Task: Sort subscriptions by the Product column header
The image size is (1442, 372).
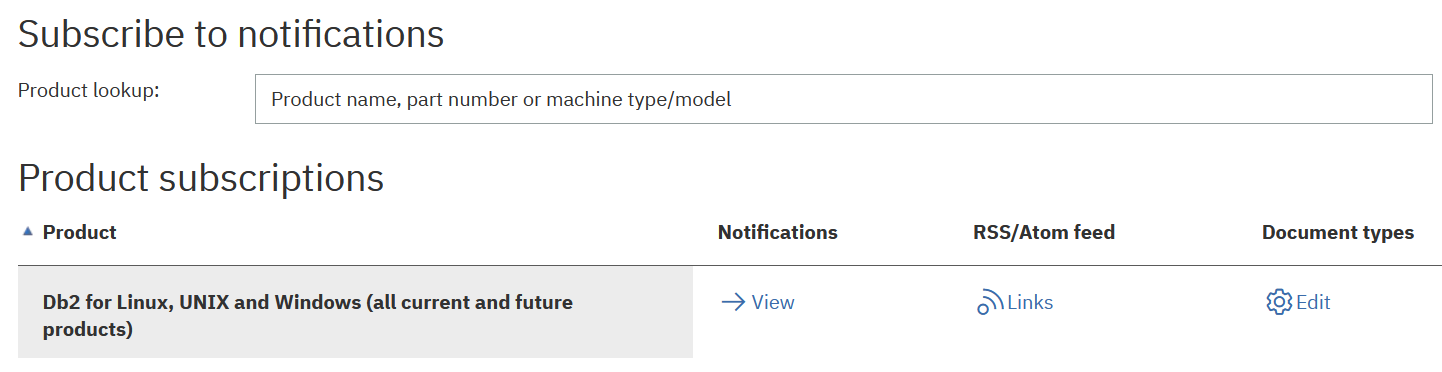Action: pos(79,232)
